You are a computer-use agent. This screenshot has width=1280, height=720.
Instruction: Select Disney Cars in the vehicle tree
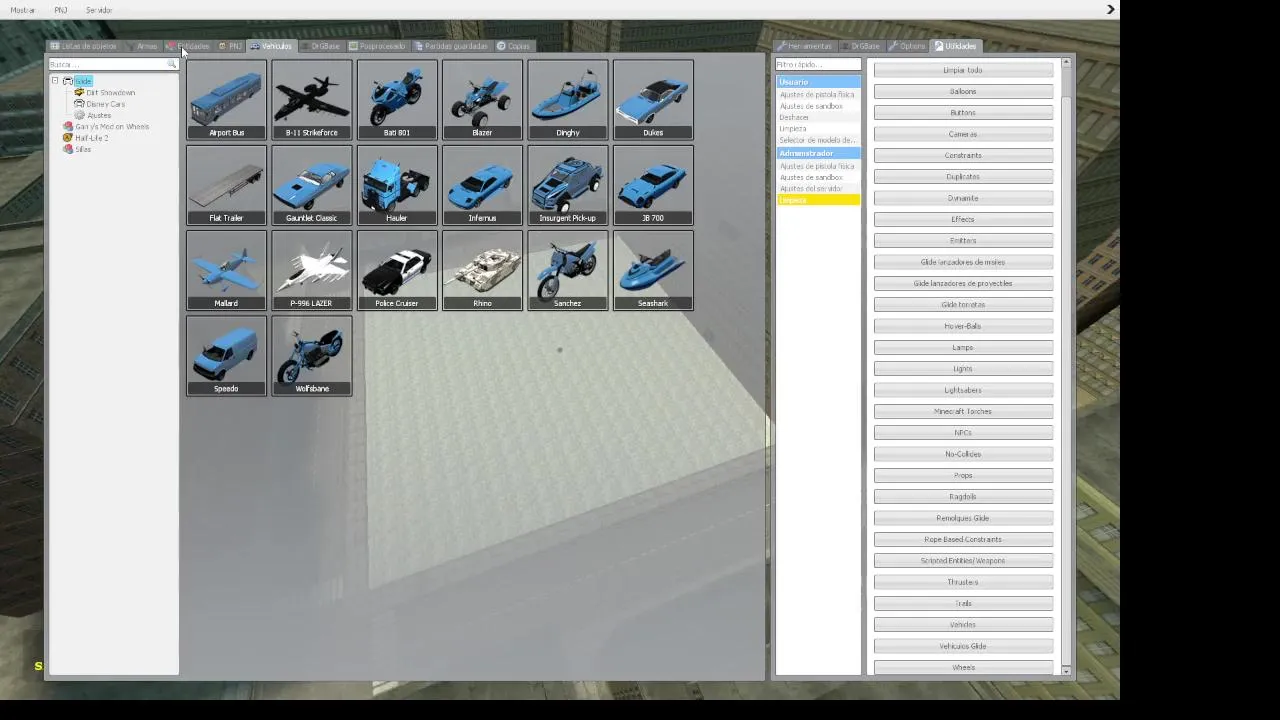point(105,104)
